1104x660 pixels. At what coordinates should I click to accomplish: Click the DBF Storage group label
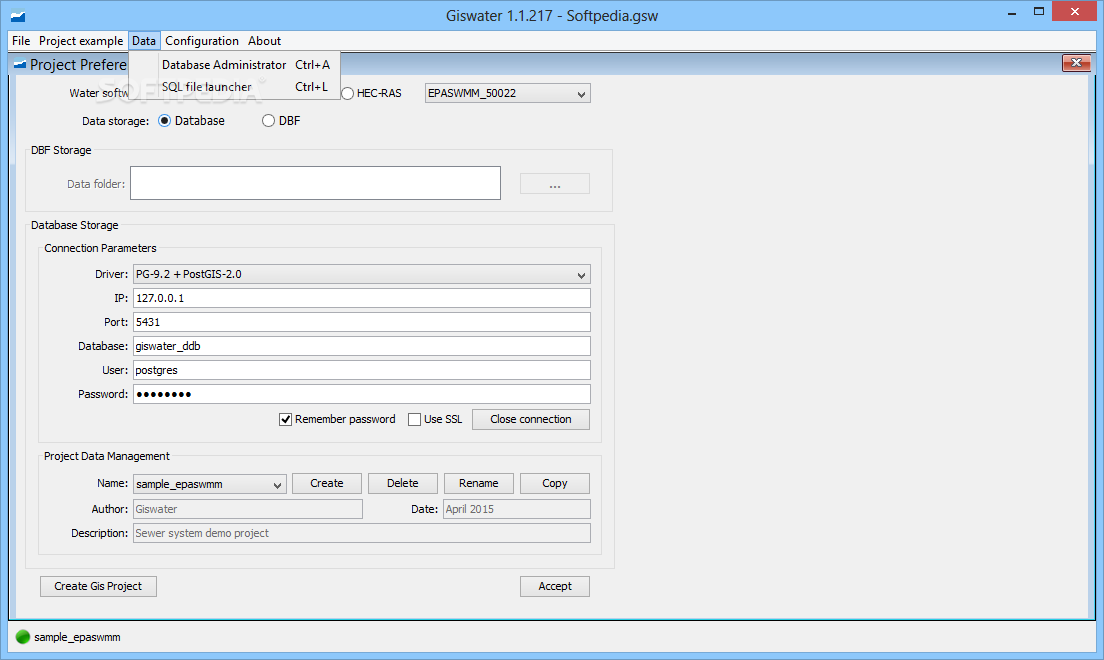61,150
